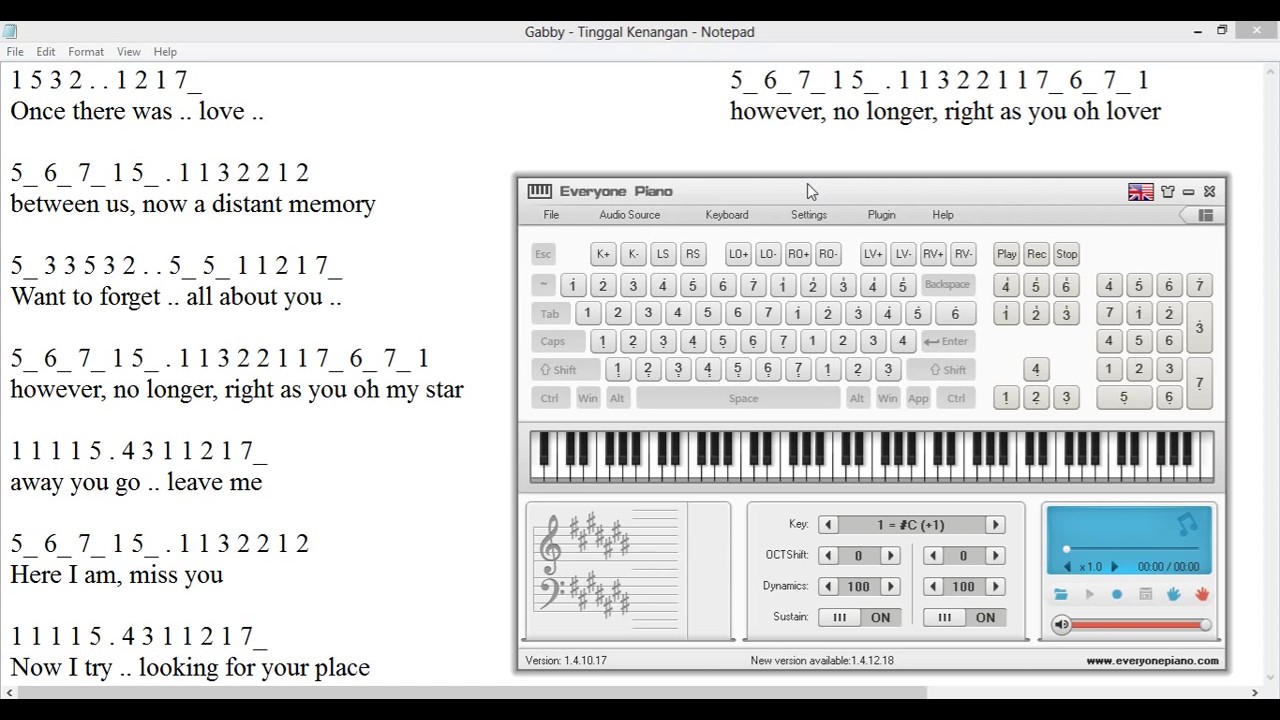Click RV+ right velocity up button
The width and height of the screenshot is (1280, 720).
point(933,254)
